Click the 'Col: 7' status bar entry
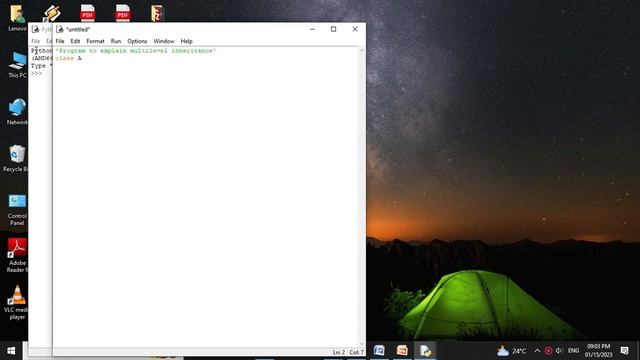The image size is (640, 360). [x=356, y=352]
